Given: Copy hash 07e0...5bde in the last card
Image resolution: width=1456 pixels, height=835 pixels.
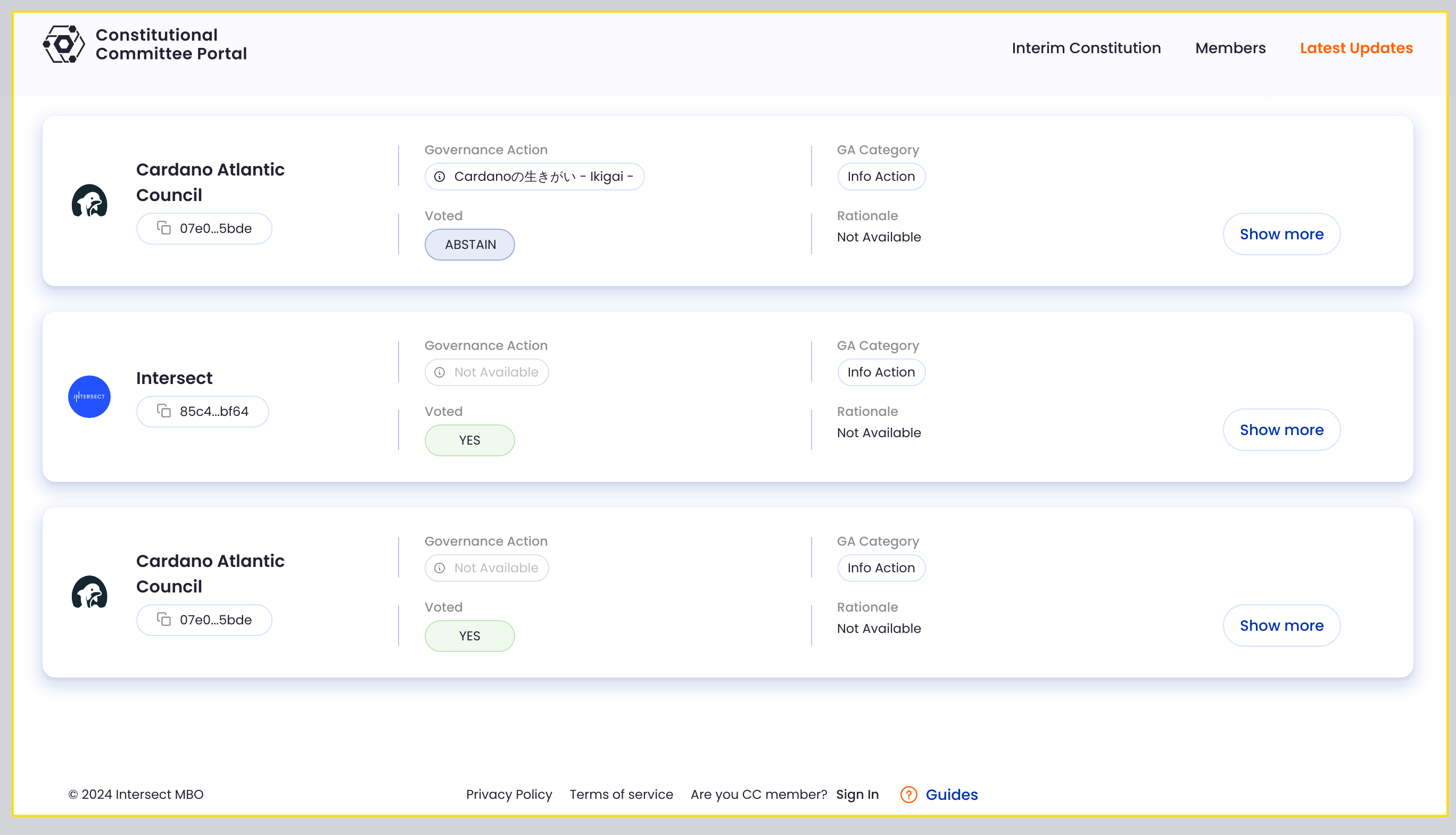Looking at the screenshot, I should 164,620.
